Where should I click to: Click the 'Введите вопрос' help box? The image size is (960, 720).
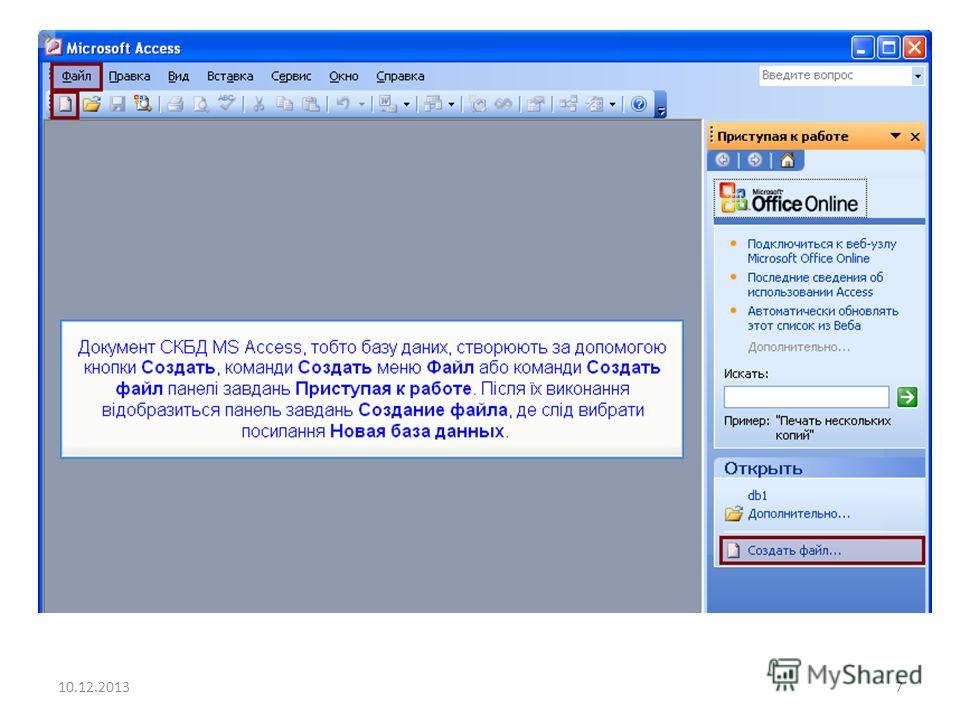(x=835, y=76)
